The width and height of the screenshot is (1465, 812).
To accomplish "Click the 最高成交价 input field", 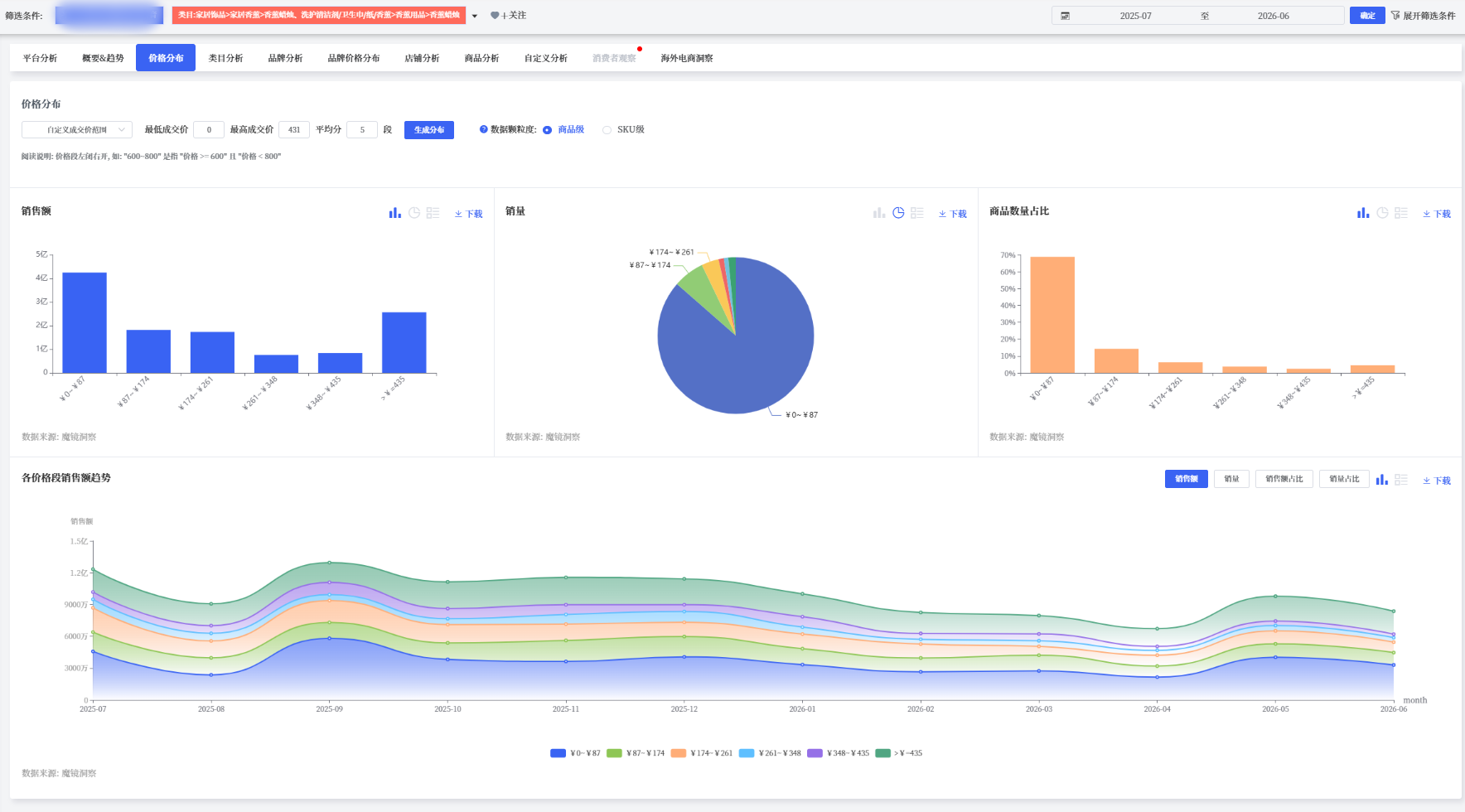I will (x=294, y=130).
